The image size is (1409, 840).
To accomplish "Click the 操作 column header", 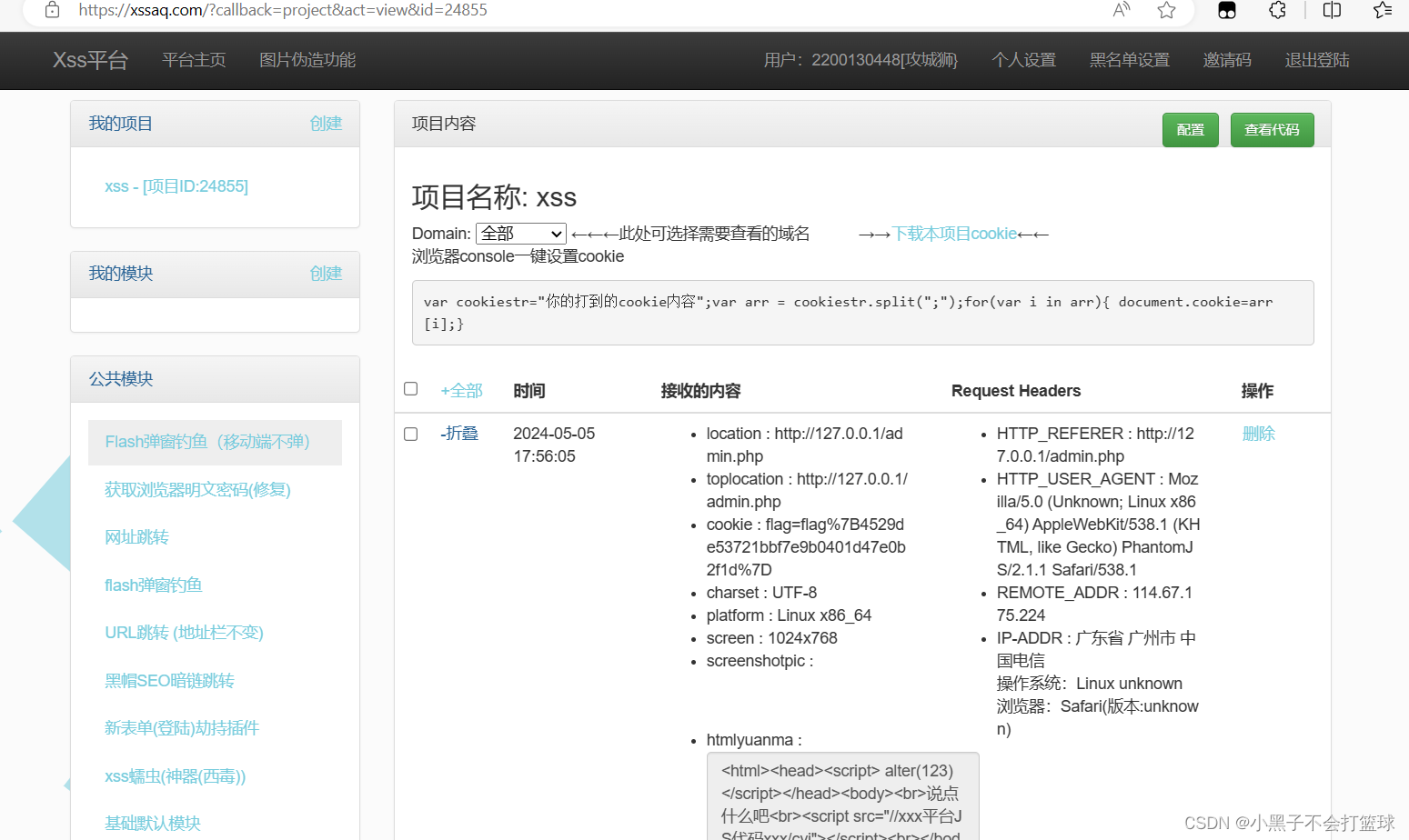I will [x=1257, y=391].
